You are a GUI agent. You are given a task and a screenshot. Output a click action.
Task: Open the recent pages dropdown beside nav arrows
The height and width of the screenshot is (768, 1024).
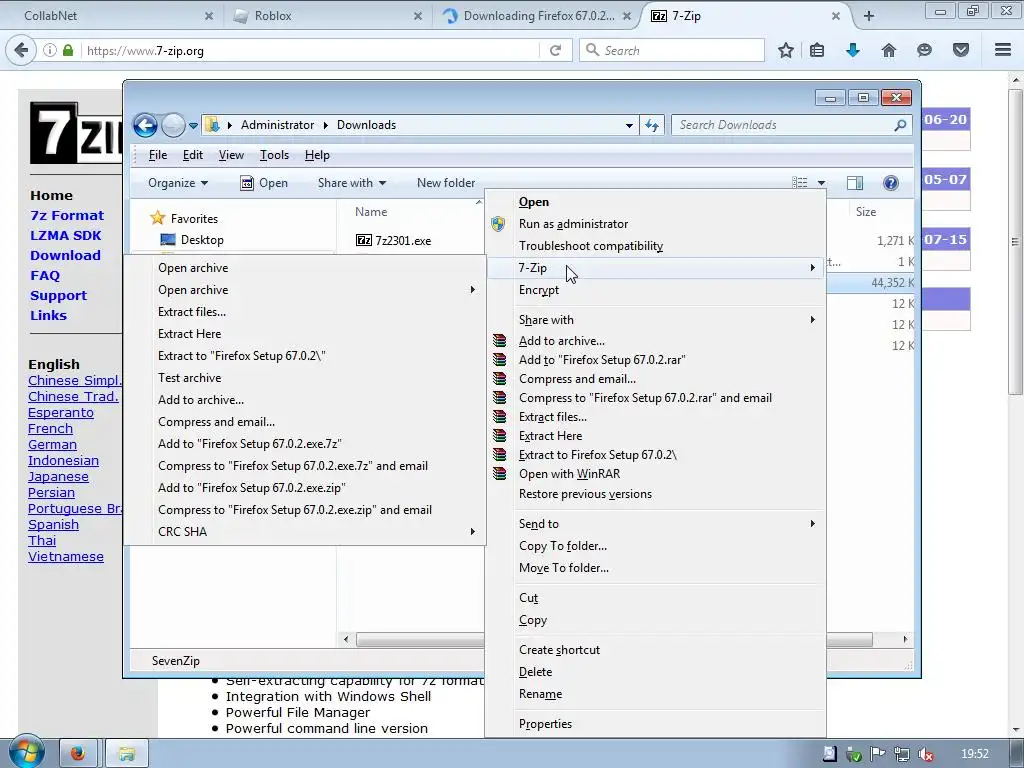[193, 125]
